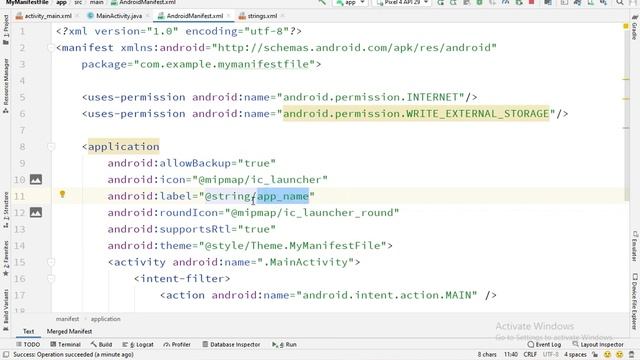Switch to the Merged Manifest view
The width and height of the screenshot is (640, 360).
tap(69, 331)
